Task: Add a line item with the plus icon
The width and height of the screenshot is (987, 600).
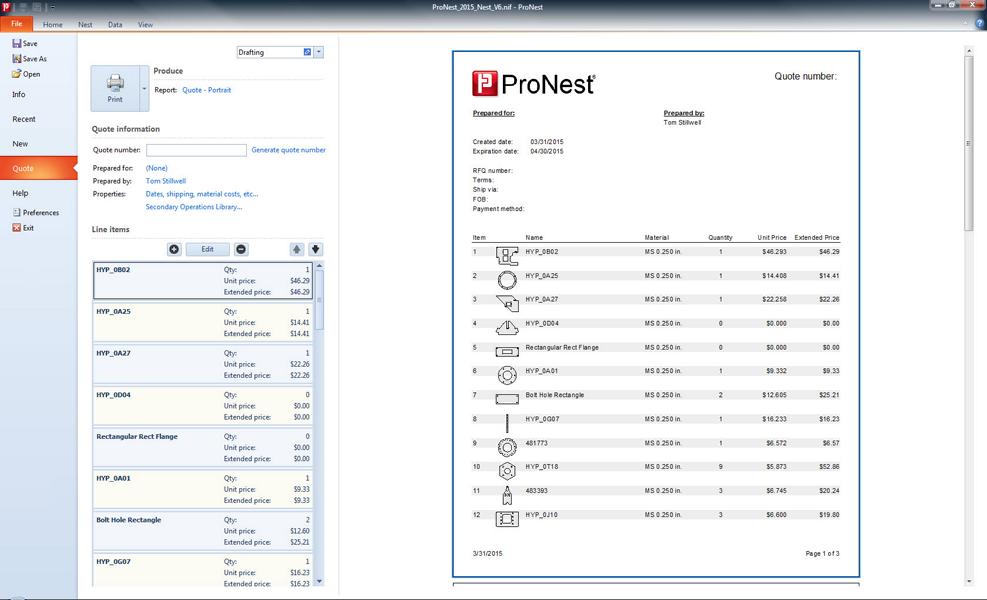Action: point(174,249)
